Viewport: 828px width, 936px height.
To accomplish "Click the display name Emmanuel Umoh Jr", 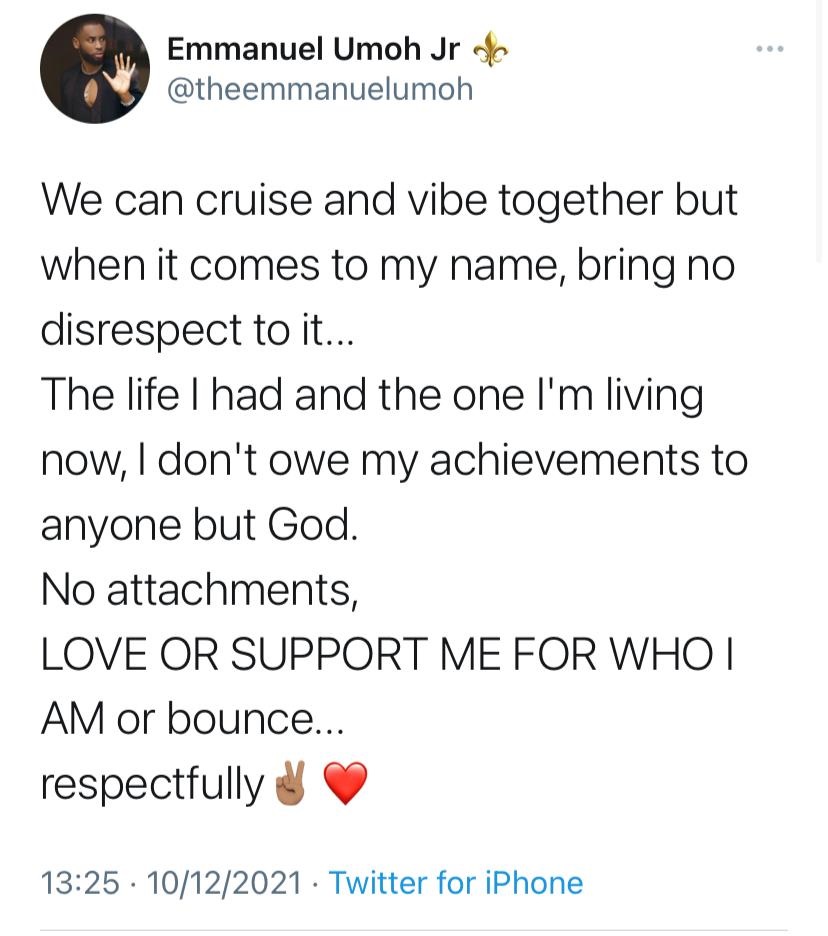I will click(313, 49).
